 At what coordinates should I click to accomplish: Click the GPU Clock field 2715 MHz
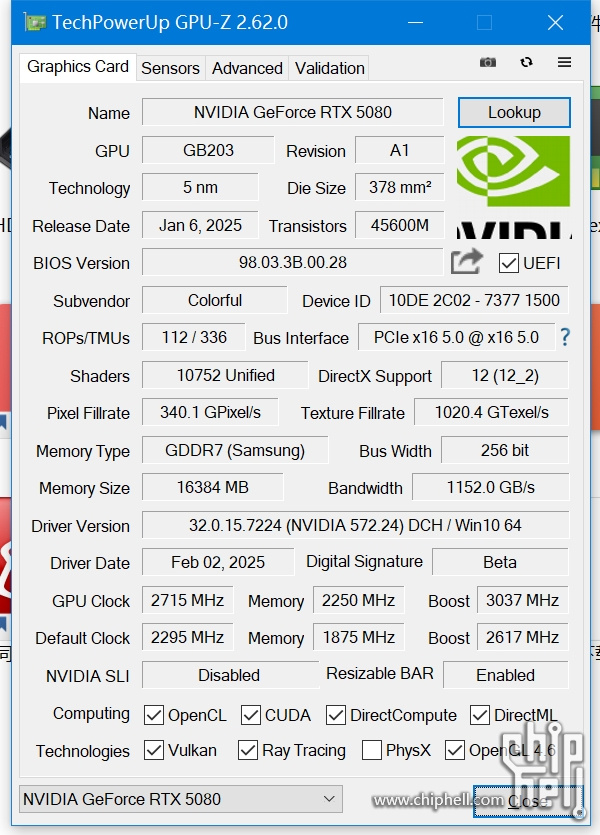[187, 600]
